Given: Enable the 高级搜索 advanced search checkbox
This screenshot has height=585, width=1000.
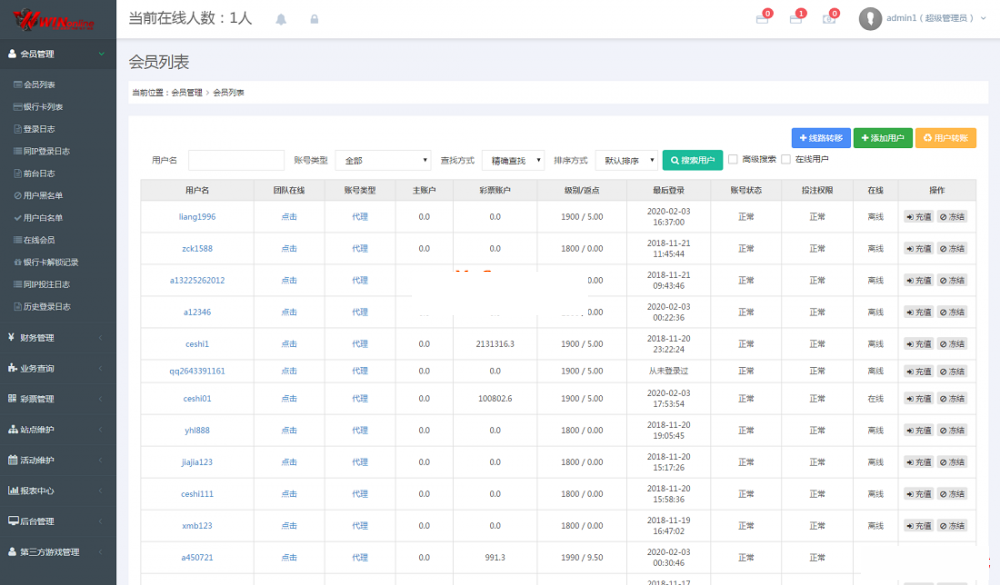Looking at the screenshot, I should [x=733, y=159].
